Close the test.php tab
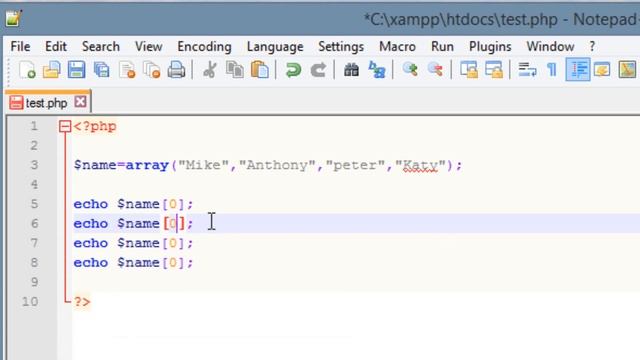This screenshot has width=640, height=360. 80,102
